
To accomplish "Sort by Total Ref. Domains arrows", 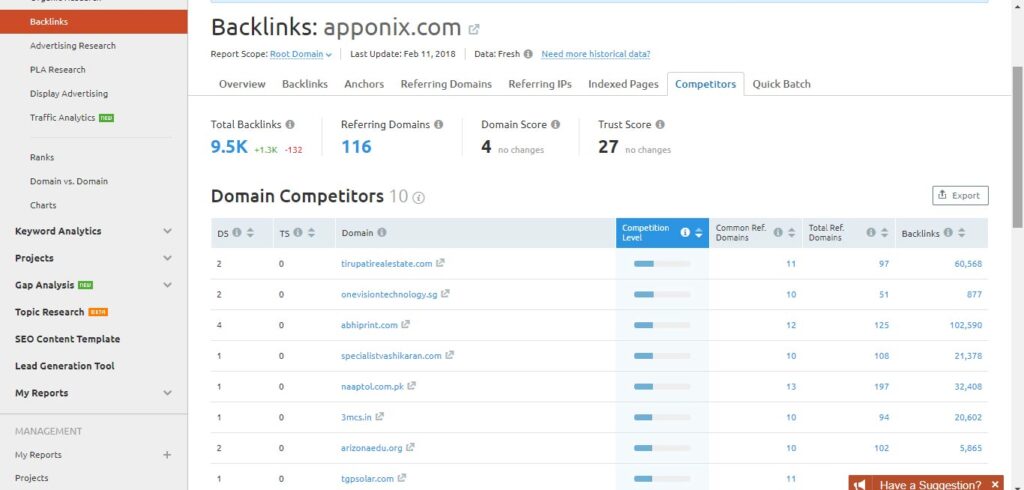I will coord(884,233).
